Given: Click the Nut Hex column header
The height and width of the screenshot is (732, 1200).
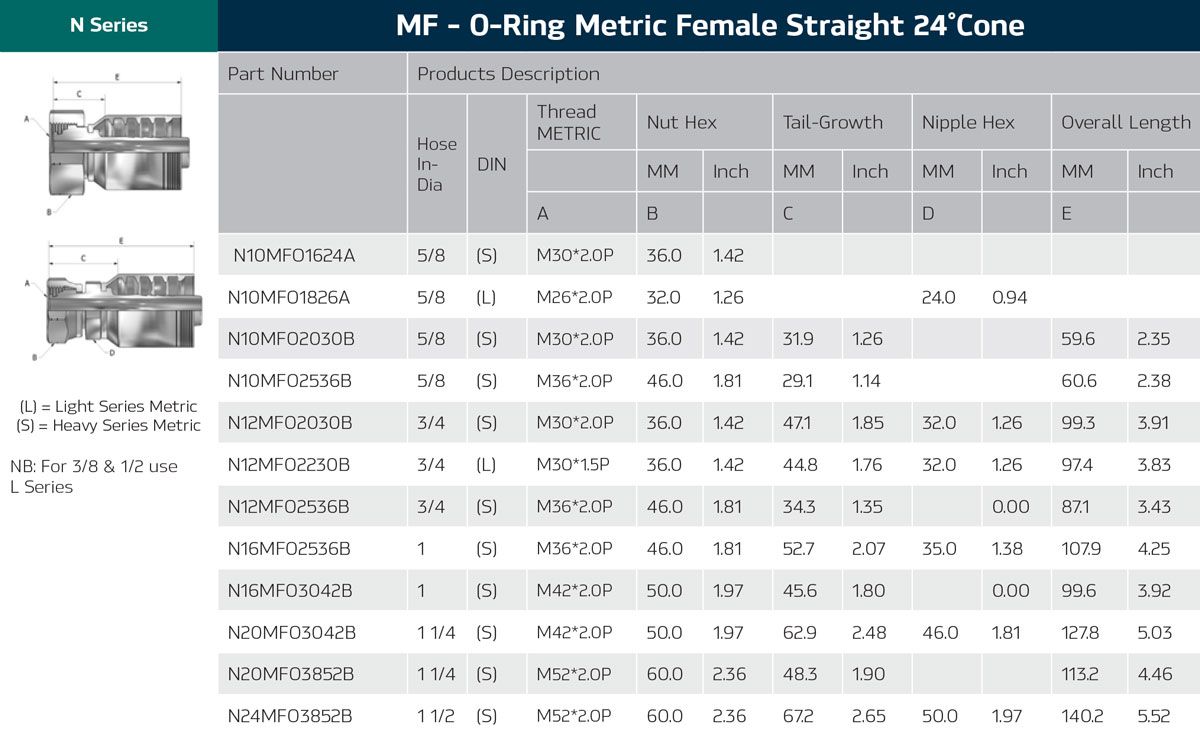Looking at the screenshot, I should click(x=682, y=122).
